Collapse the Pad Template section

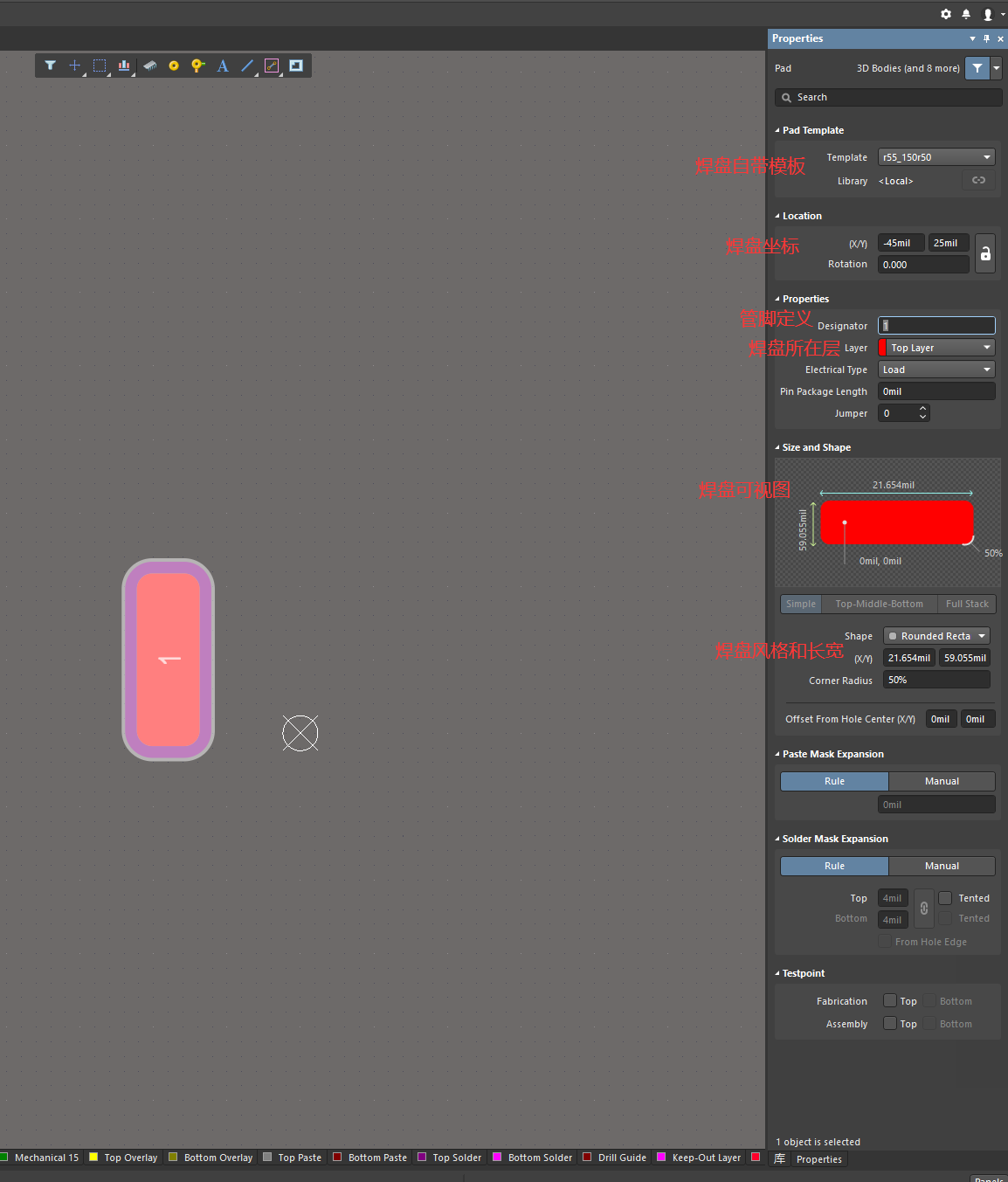point(777,130)
